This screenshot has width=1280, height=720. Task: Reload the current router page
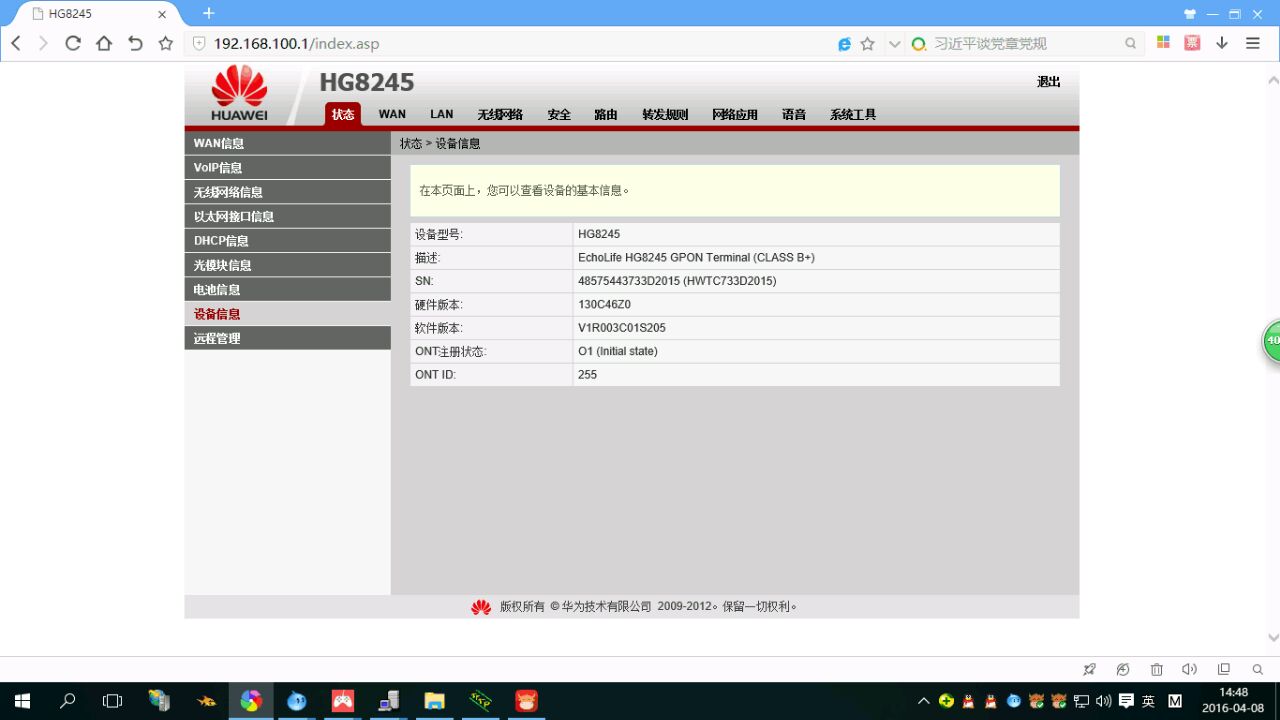coord(73,43)
